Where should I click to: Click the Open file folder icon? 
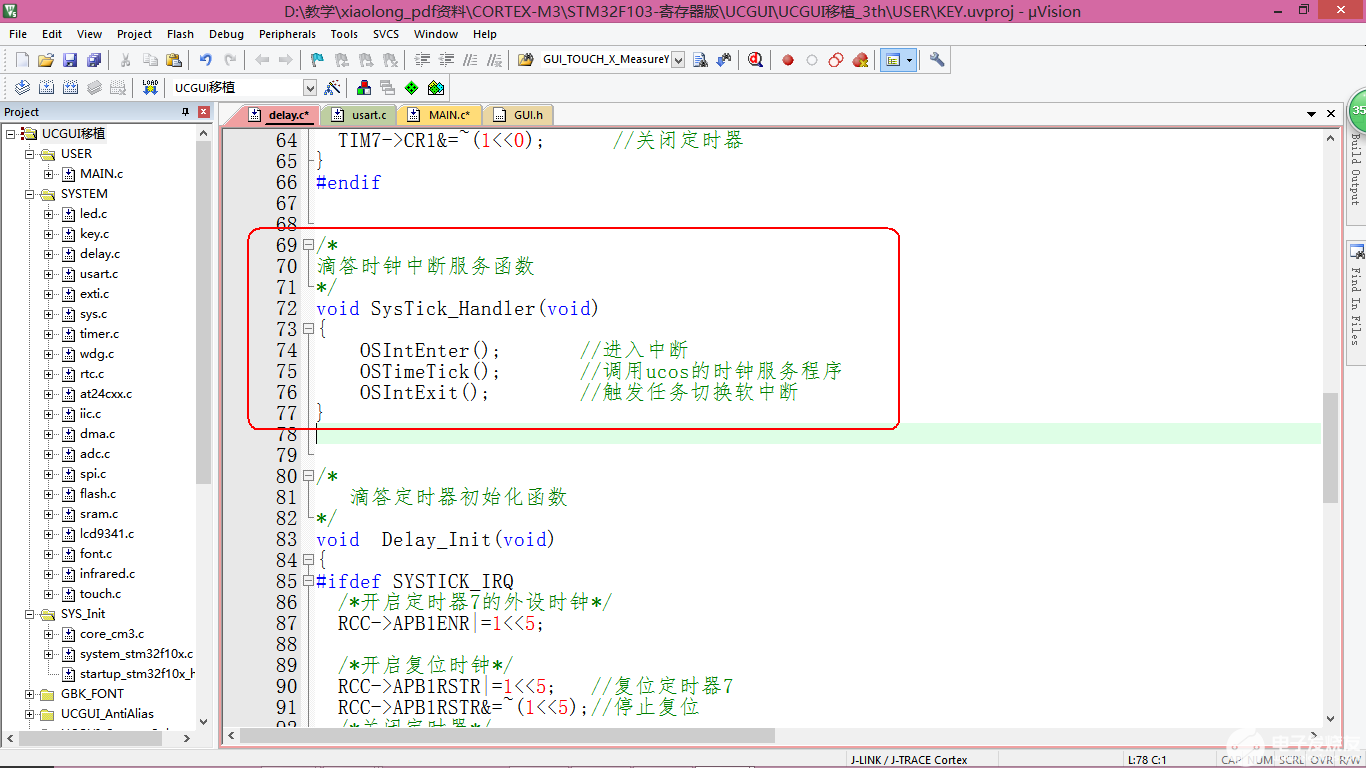pyautogui.click(x=46, y=60)
